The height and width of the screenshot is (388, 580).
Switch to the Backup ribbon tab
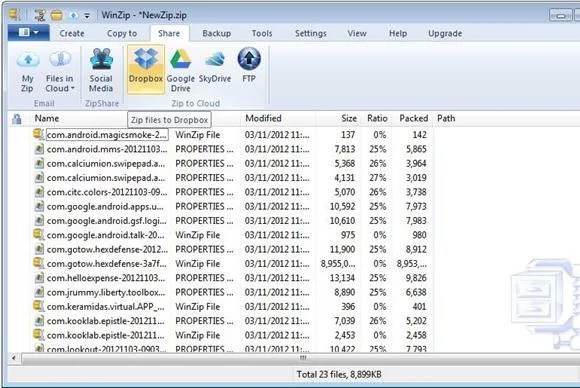(217, 33)
